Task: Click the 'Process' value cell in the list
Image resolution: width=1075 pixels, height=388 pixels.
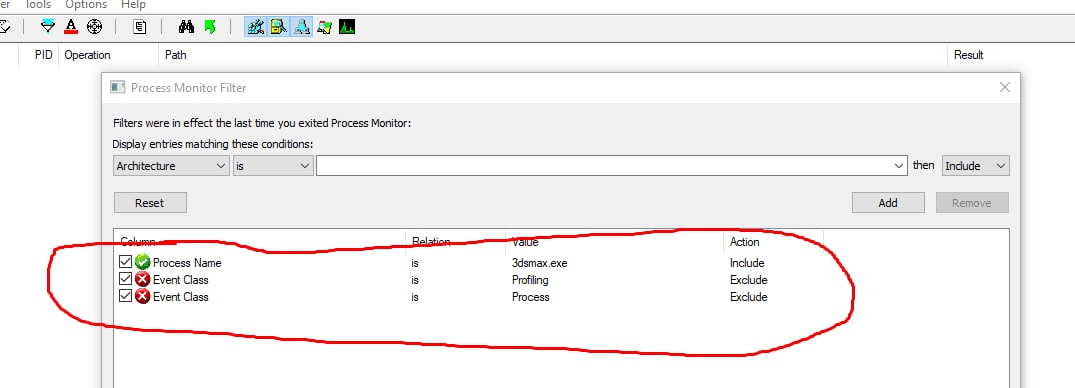Action: (x=531, y=297)
